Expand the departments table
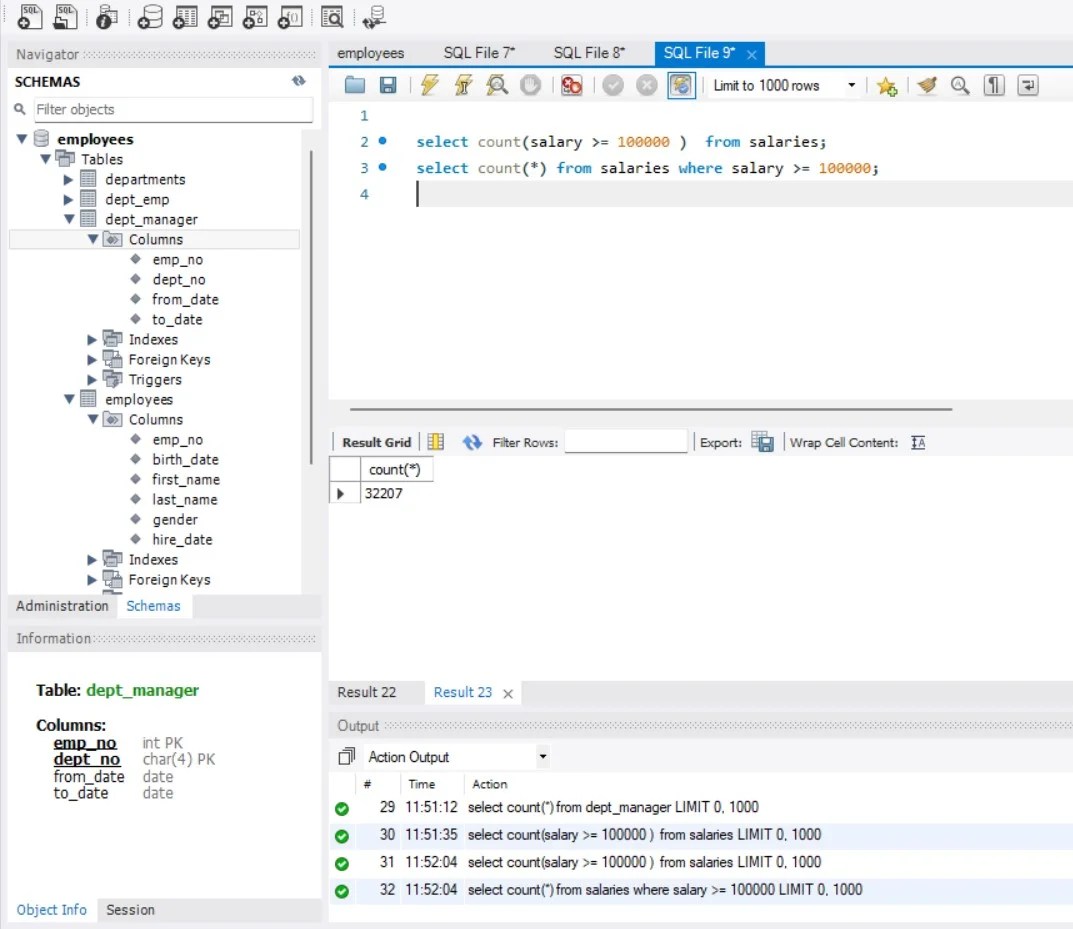Image resolution: width=1073 pixels, height=929 pixels. (x=66, y=179)
